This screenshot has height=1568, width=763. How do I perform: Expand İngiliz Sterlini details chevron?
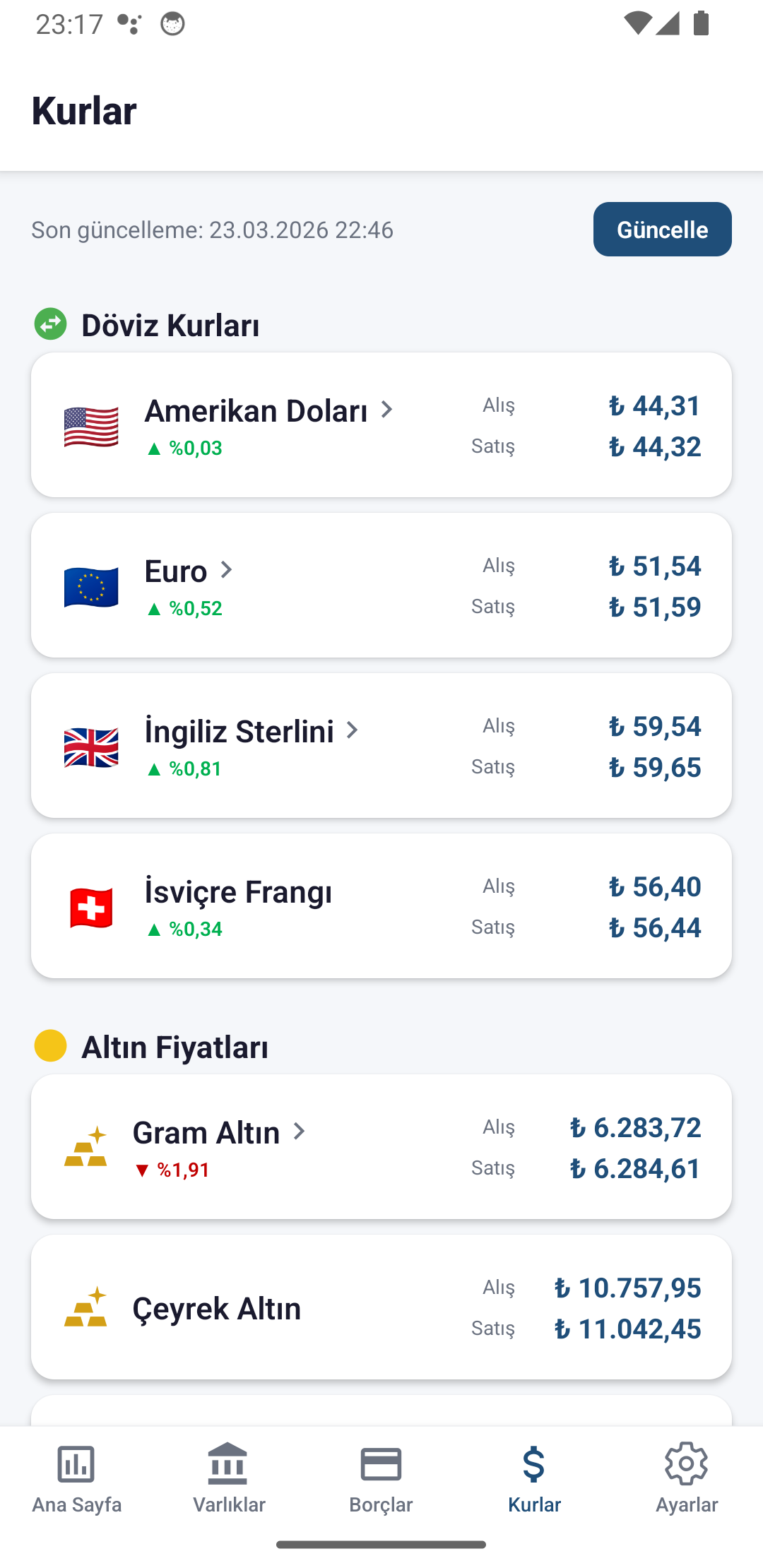tap(352, 730)
